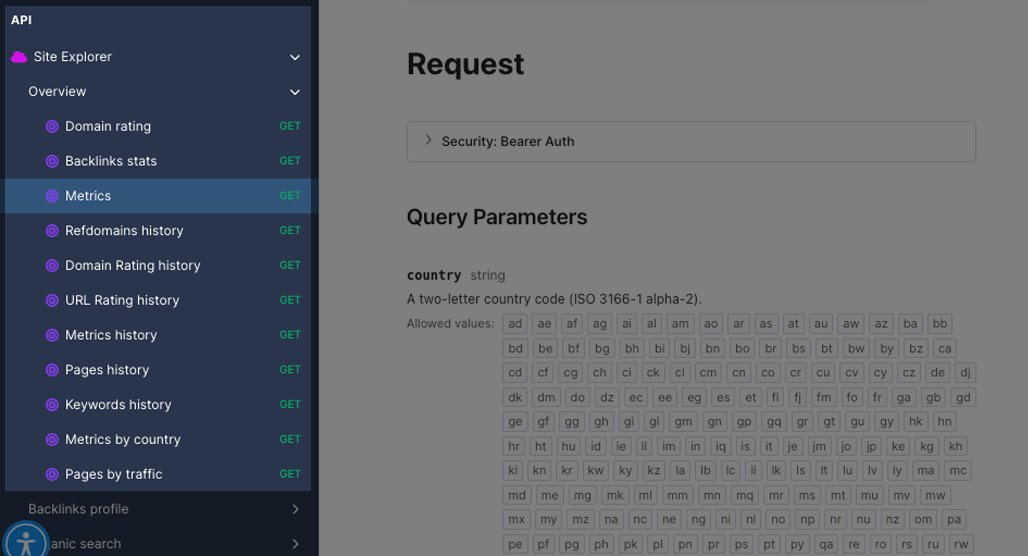Click the Backlinks profile label

click(78, 509)
